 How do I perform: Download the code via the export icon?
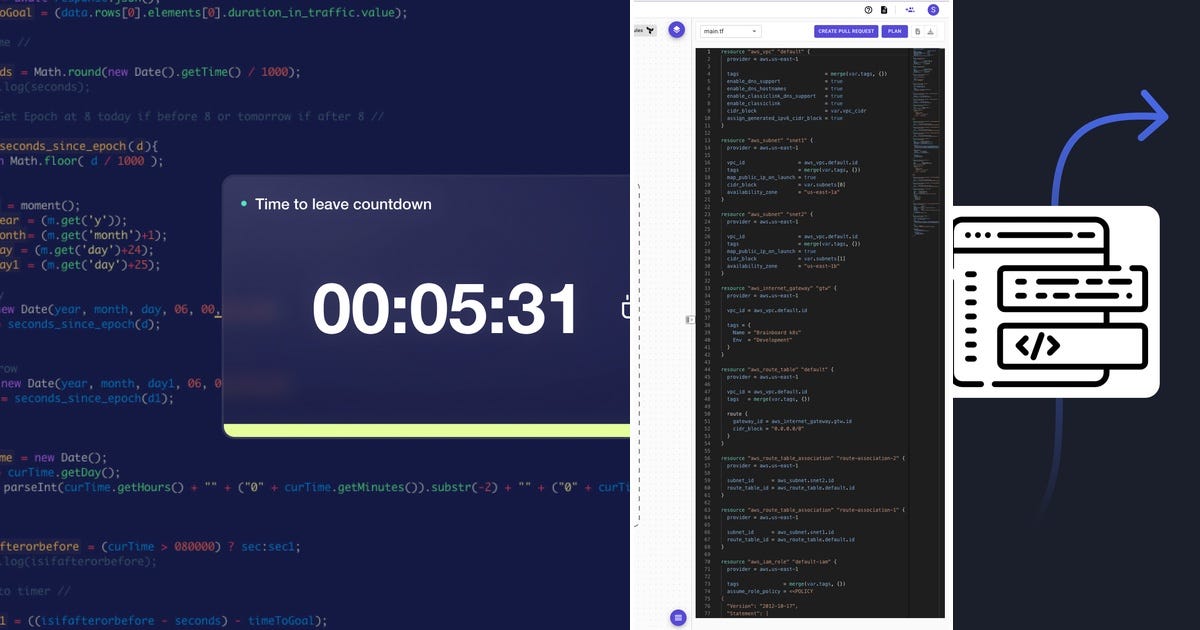point(932,31)
